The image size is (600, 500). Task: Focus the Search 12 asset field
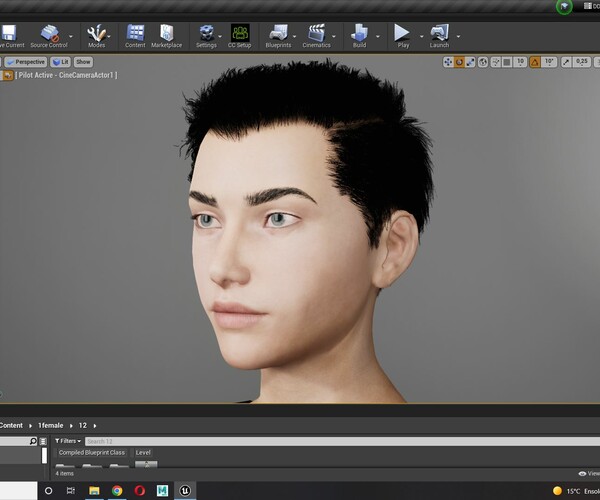point(342,441)
